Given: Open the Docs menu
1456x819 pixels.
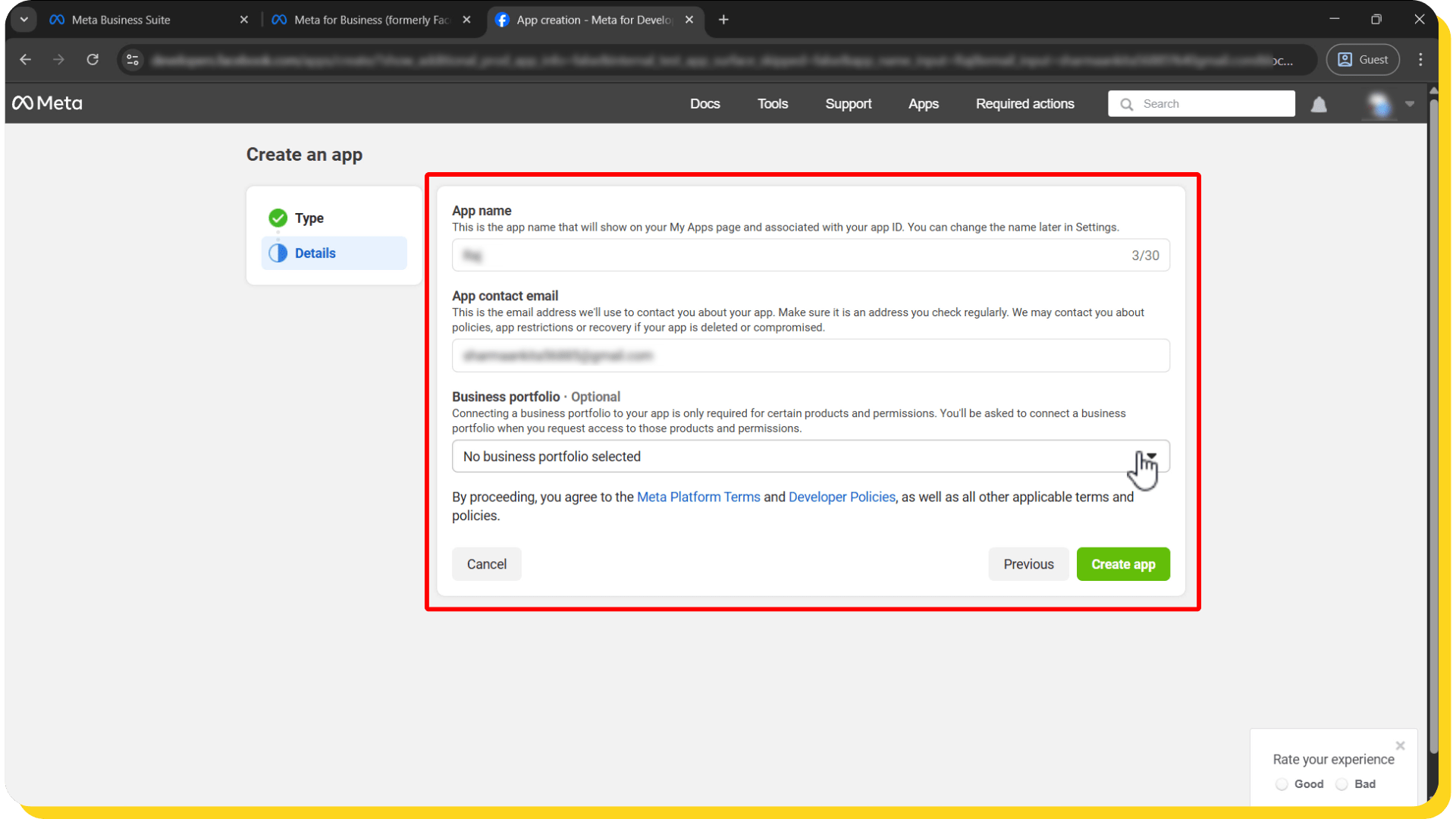Looking at the screenshot, I should pos(704,104).
